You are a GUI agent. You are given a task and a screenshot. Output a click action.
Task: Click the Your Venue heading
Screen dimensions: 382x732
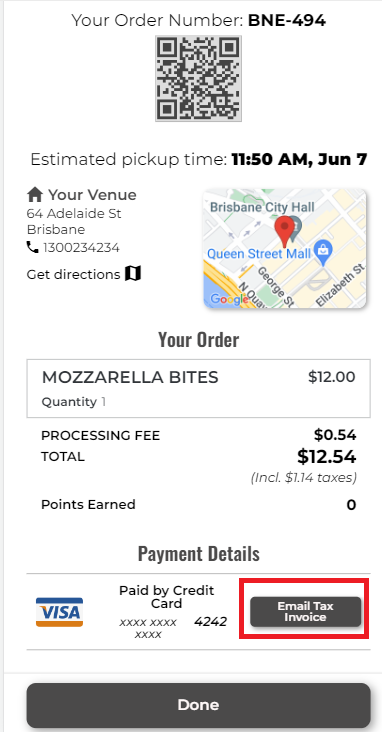click(92, 195)
